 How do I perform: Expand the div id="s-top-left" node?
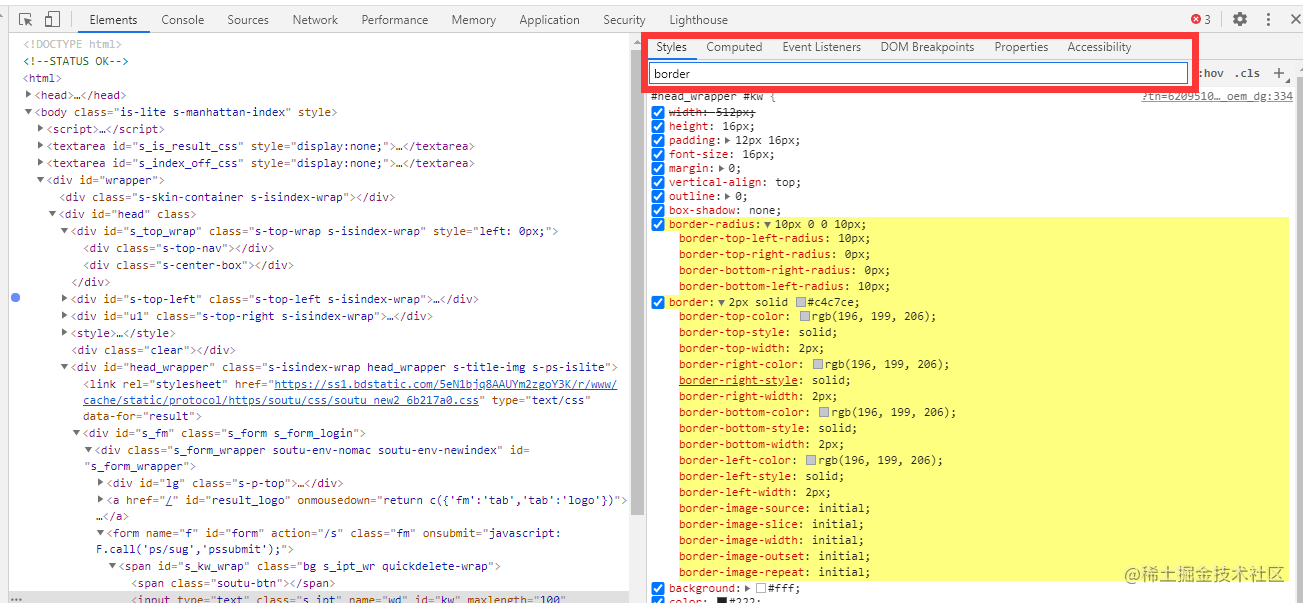point(65,299)
